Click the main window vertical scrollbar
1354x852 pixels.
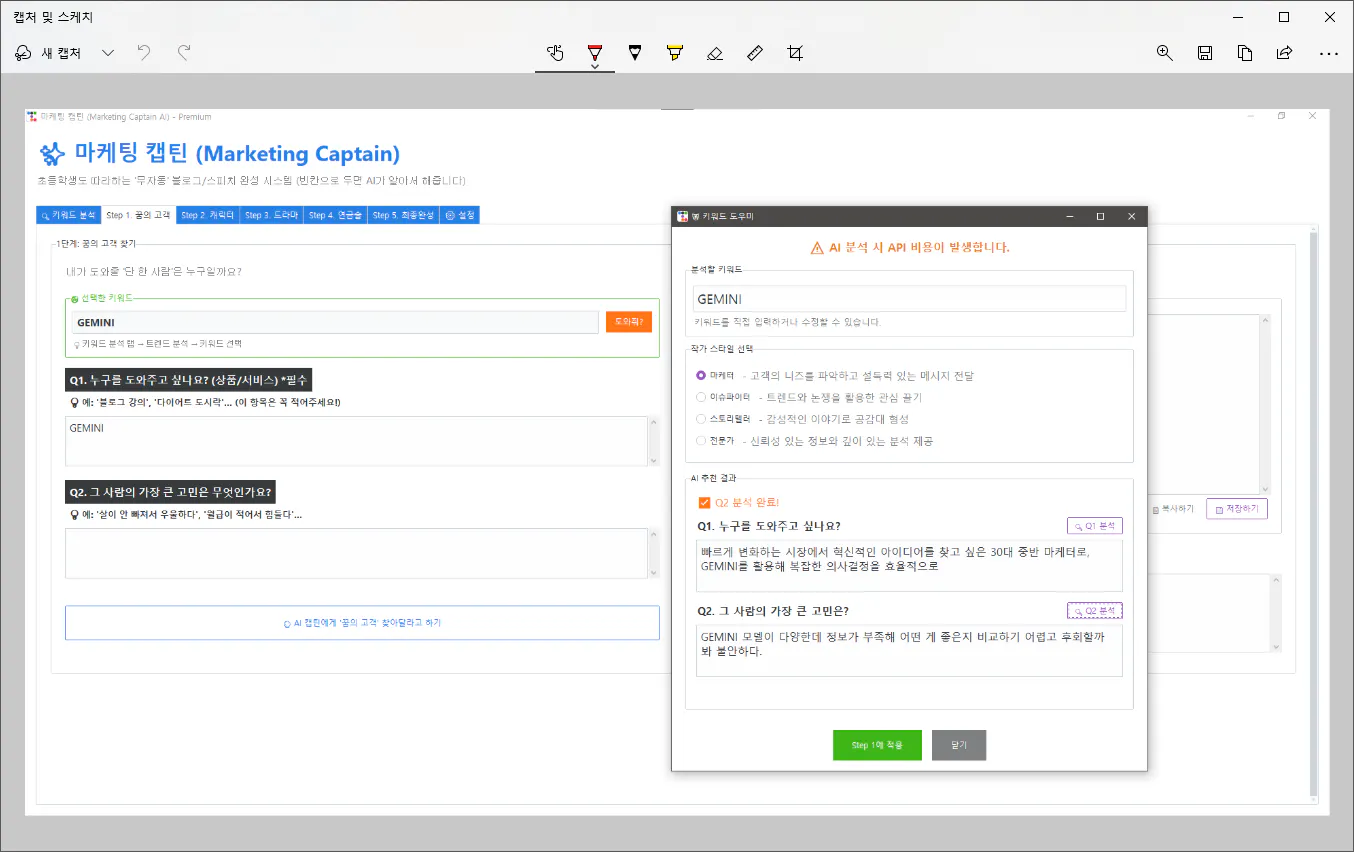point(1313,512)
